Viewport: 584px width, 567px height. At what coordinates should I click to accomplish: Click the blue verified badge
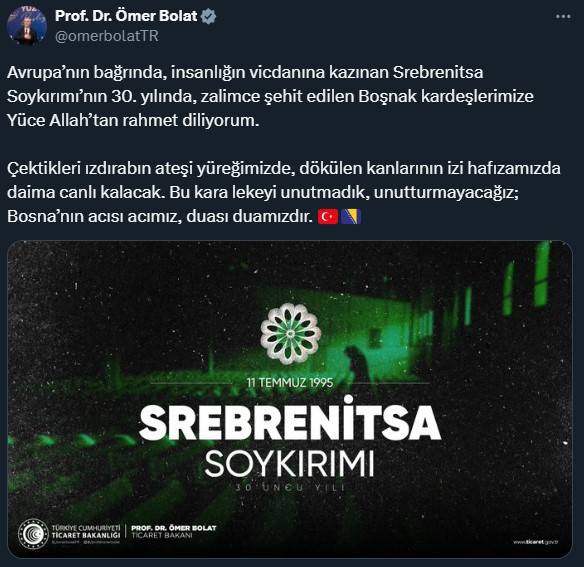pyautogui.click(x=208, y=16)
